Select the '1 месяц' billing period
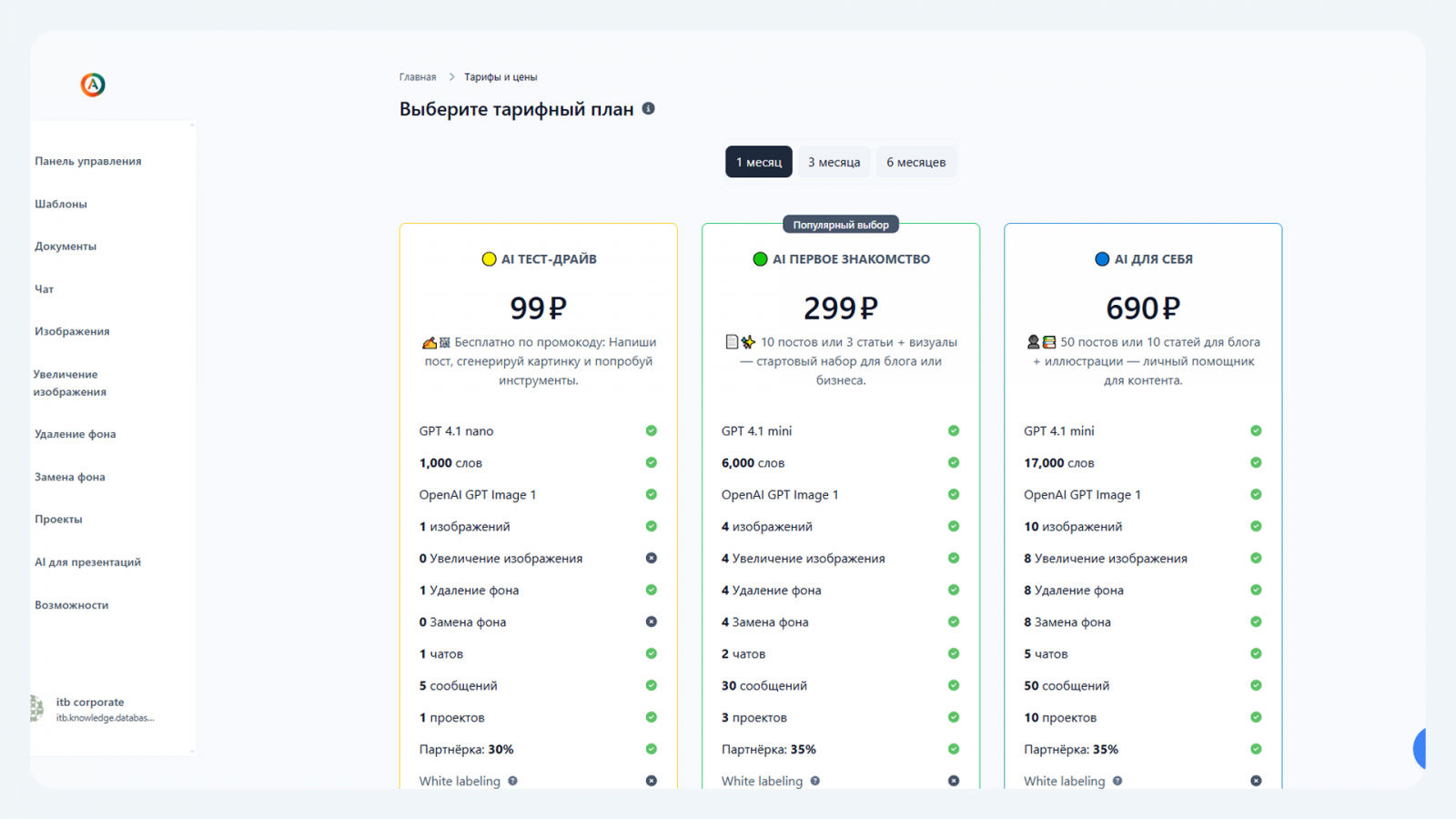 pyautogui.click(x=758, y=162)
